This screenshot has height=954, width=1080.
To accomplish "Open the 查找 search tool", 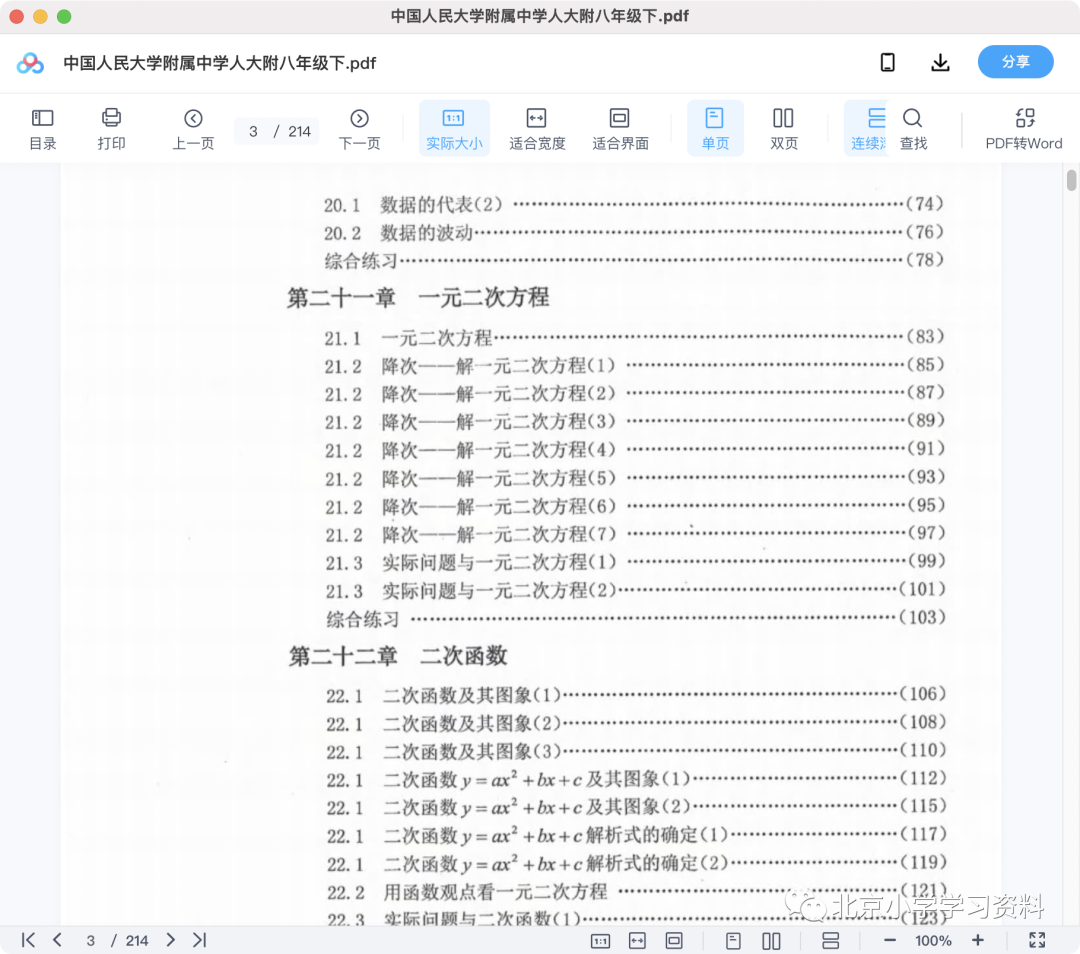I will (913, 129).
